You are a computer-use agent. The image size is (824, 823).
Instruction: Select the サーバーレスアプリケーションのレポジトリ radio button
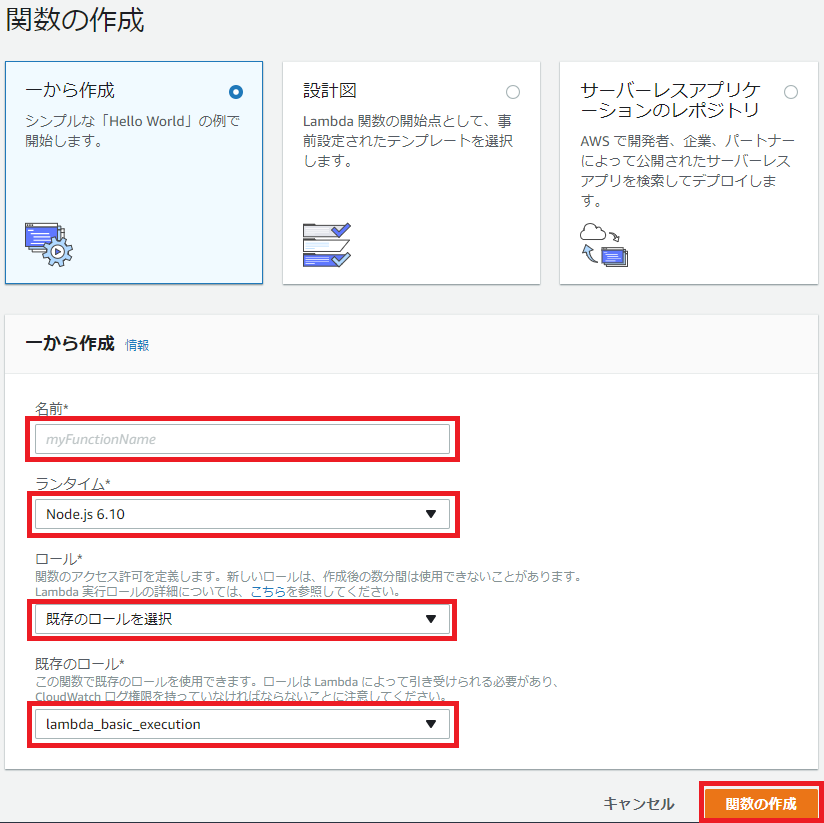[791, 92]
